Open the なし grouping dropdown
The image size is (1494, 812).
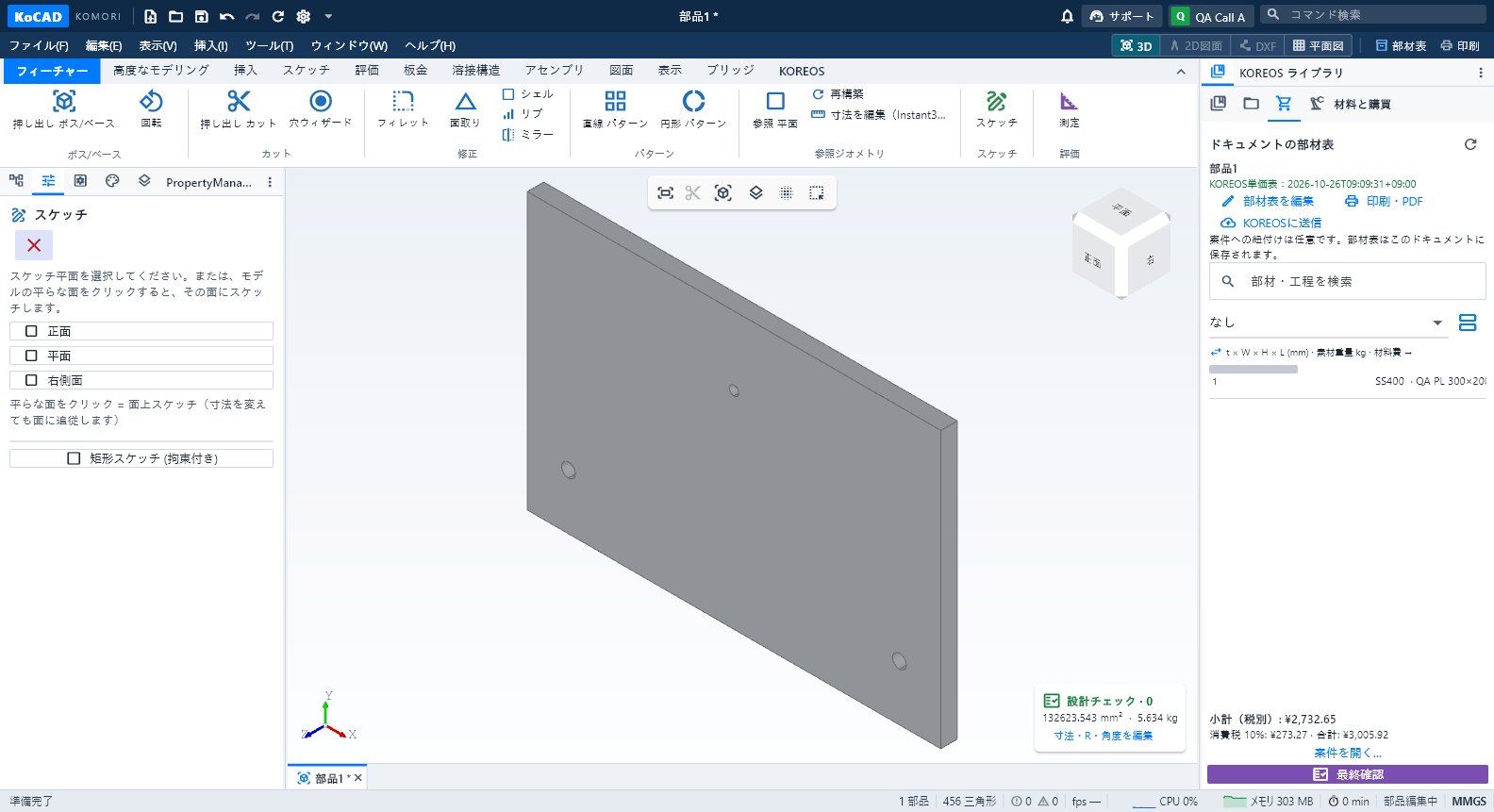pos(1327,323)
